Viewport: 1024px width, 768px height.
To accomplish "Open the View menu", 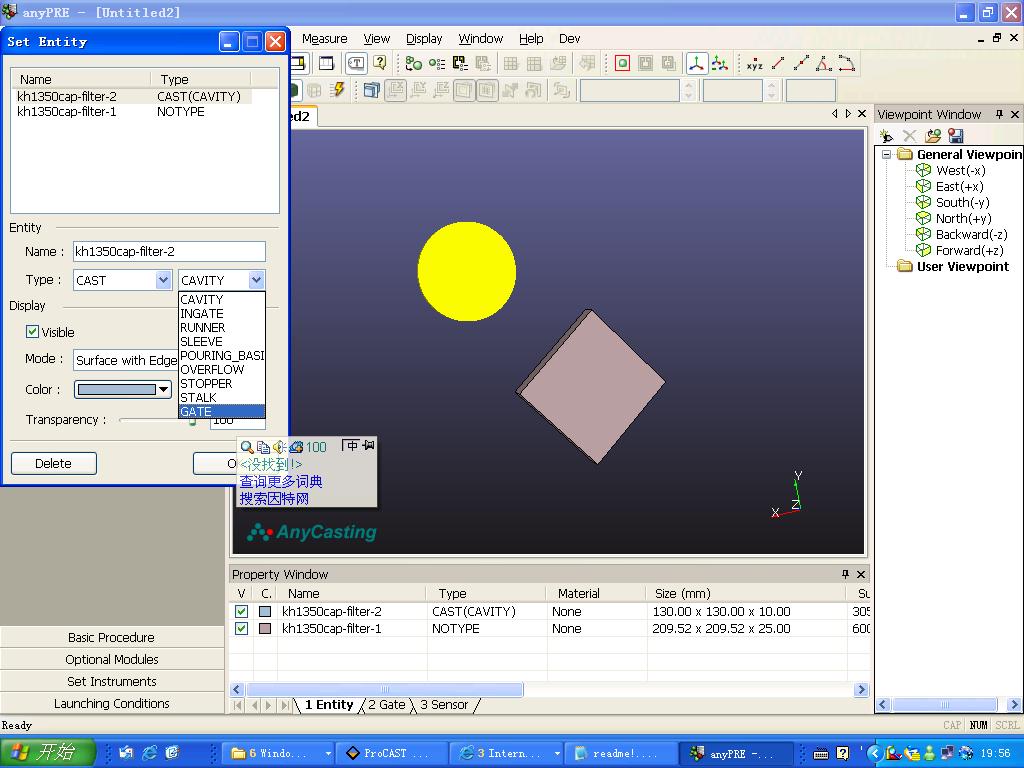I will (376, 39).
